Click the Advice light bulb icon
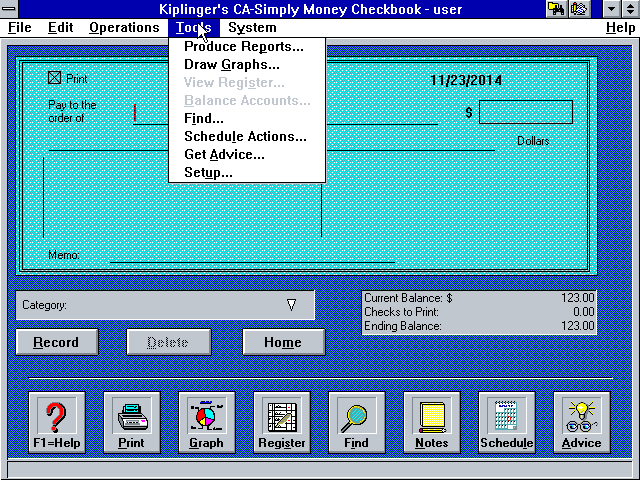640x480 pixels. (582, 422)
